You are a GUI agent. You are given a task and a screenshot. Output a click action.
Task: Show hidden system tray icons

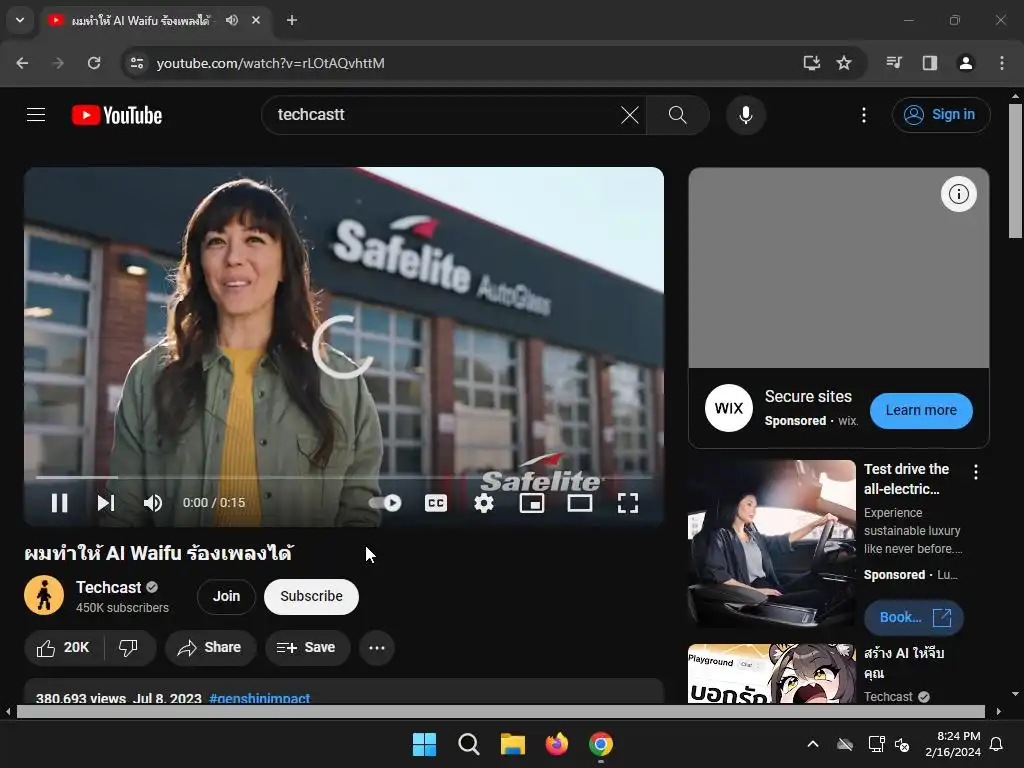[x=812, y=744]
